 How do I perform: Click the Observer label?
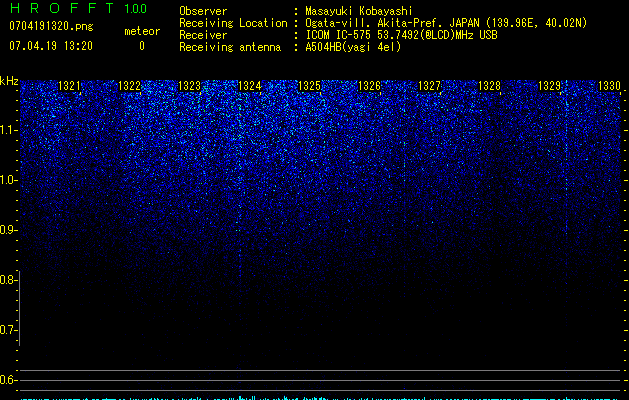203,11
